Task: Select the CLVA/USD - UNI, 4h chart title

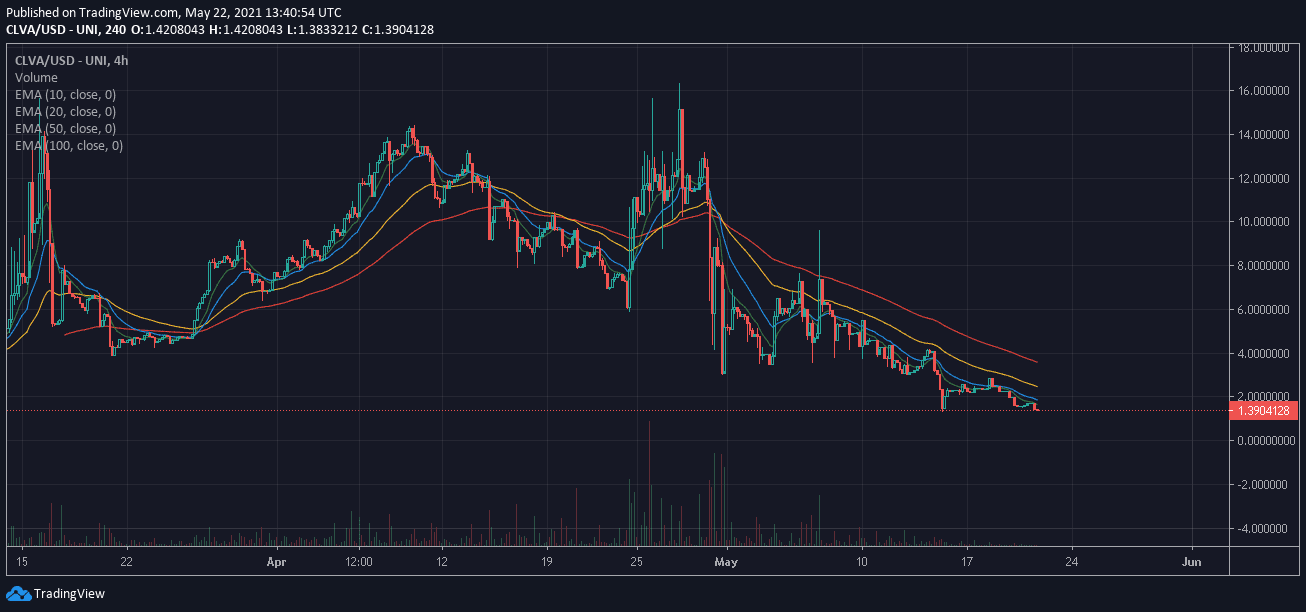Action: click(71, 61)
